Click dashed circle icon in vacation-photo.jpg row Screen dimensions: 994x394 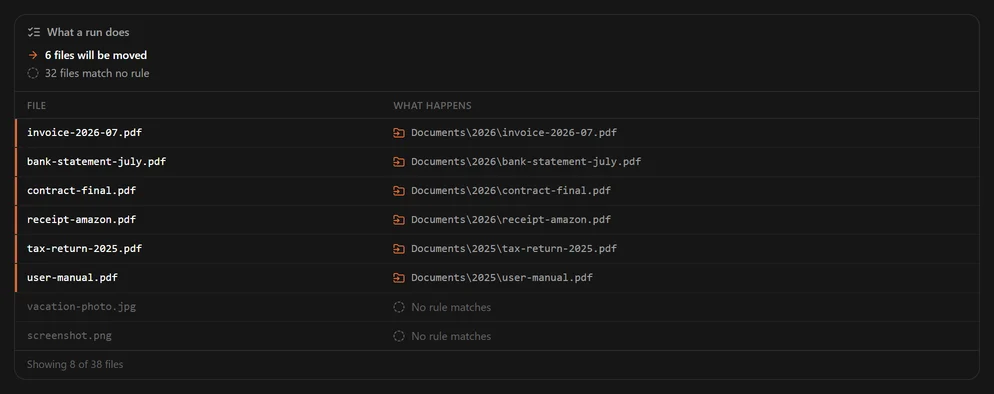[399, 307]
